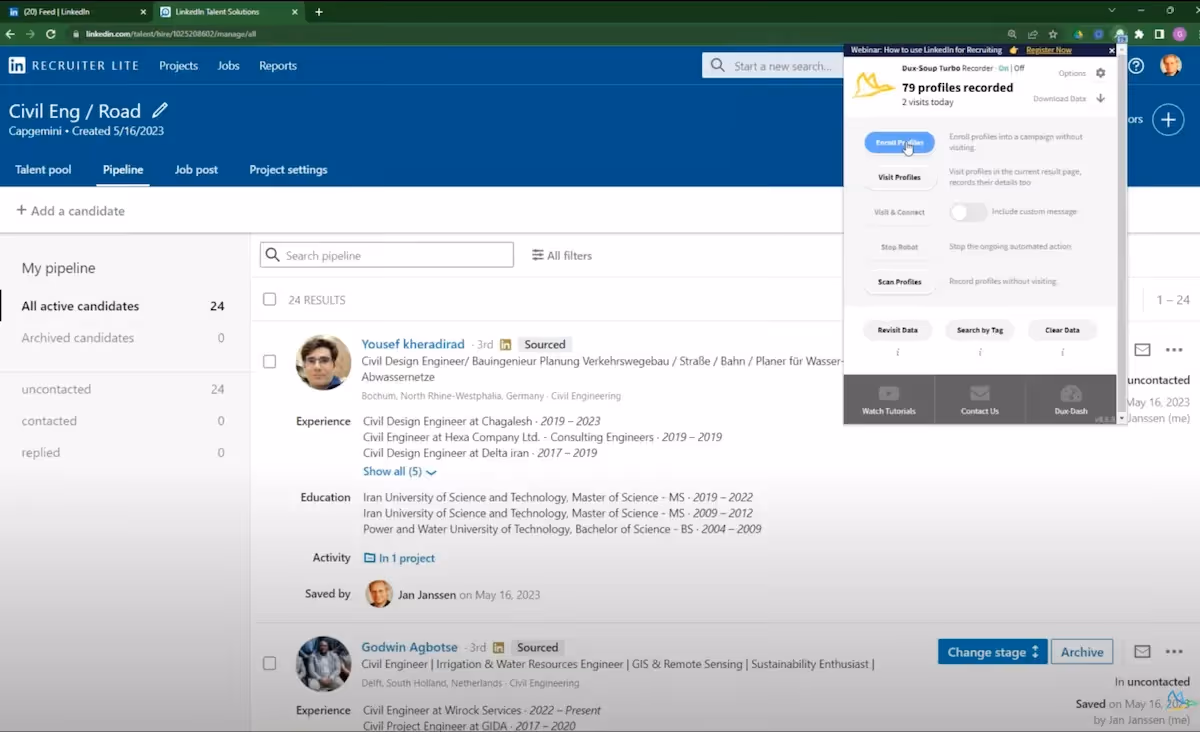Open Dux-Soup Options gear icon
Viewport: 1200px width, 732px height.
(1100, 73)
